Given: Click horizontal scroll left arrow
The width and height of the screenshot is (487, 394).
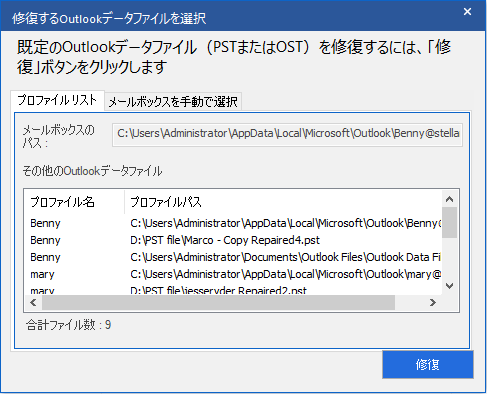Looking at the screenshot, I should tap(33, 303).
